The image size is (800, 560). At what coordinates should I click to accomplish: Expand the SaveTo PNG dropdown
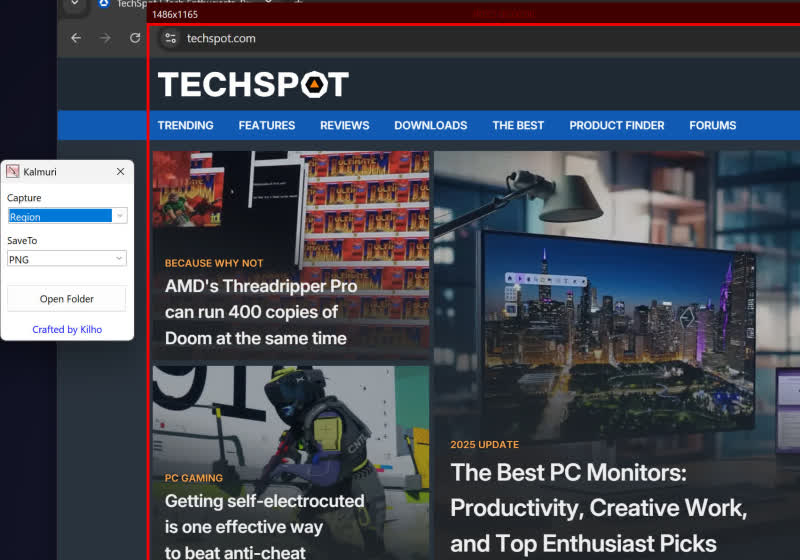click(67, 259)
